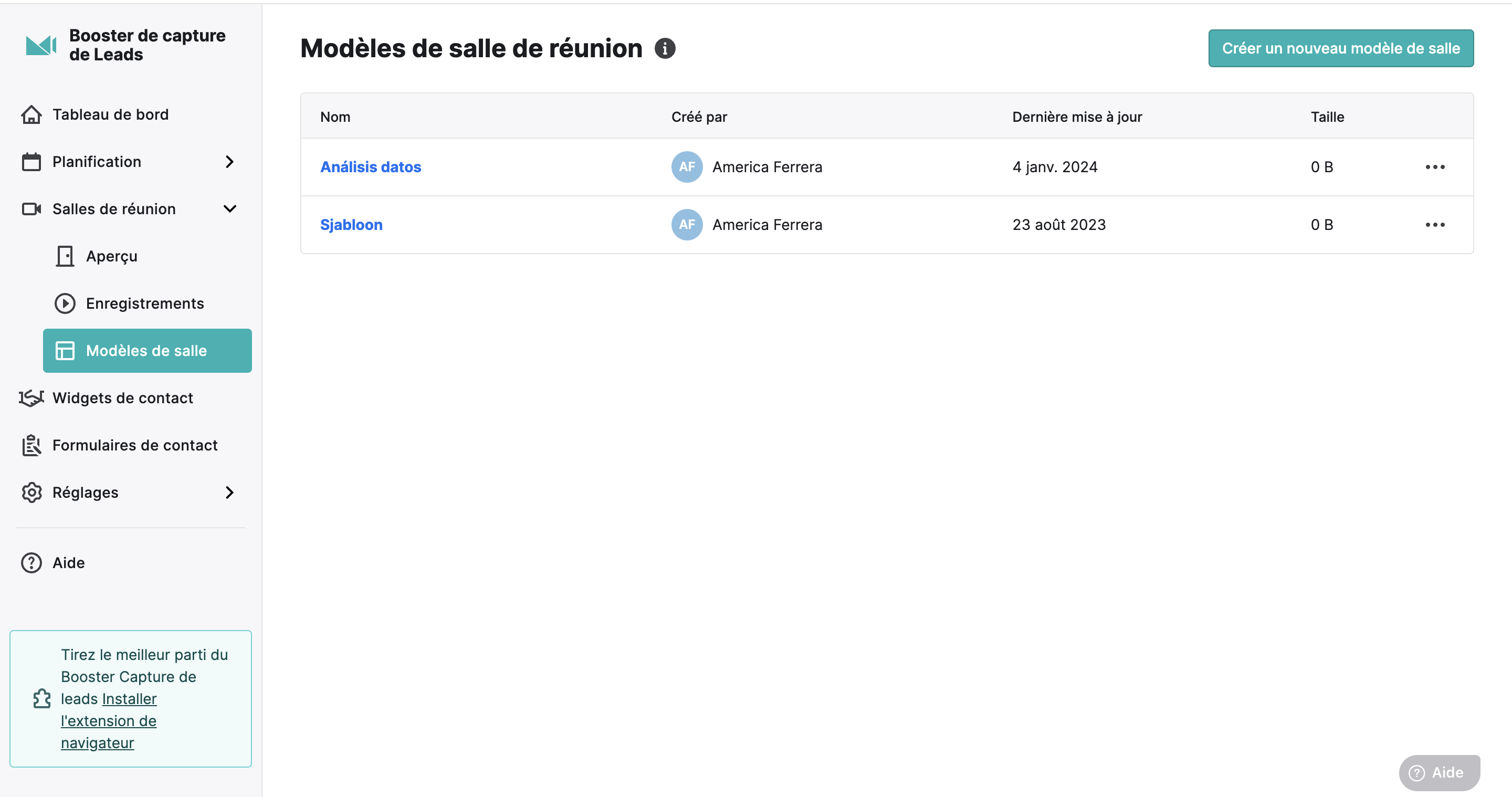Click the browser extension puzzle icon
Image resolution: width=1512 pixels, height=797 pixels.
pyautogui.click(x=42, y=698)
